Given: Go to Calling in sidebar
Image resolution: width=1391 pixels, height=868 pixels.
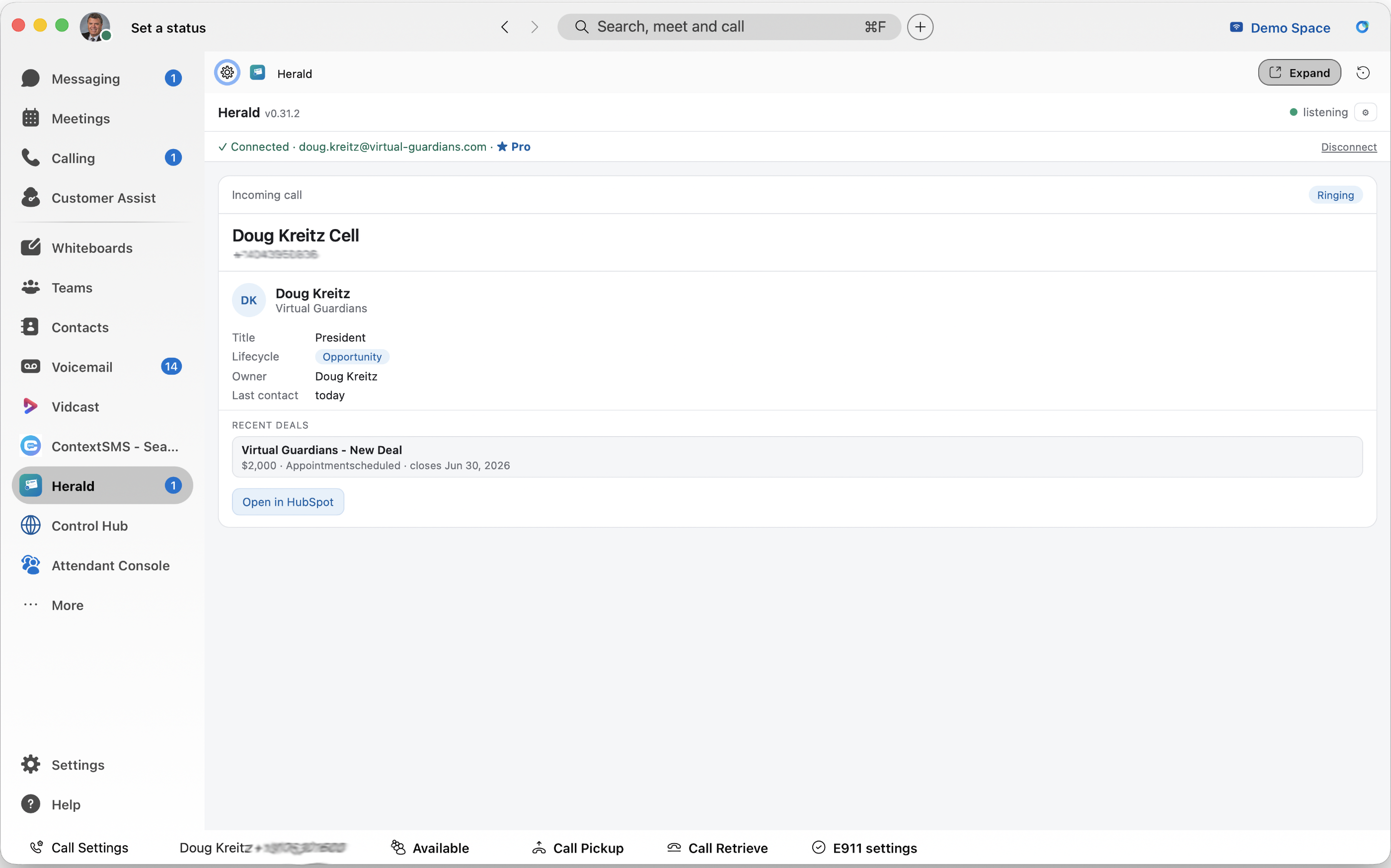Looking at the screenshot, I should tap(102, 158).
